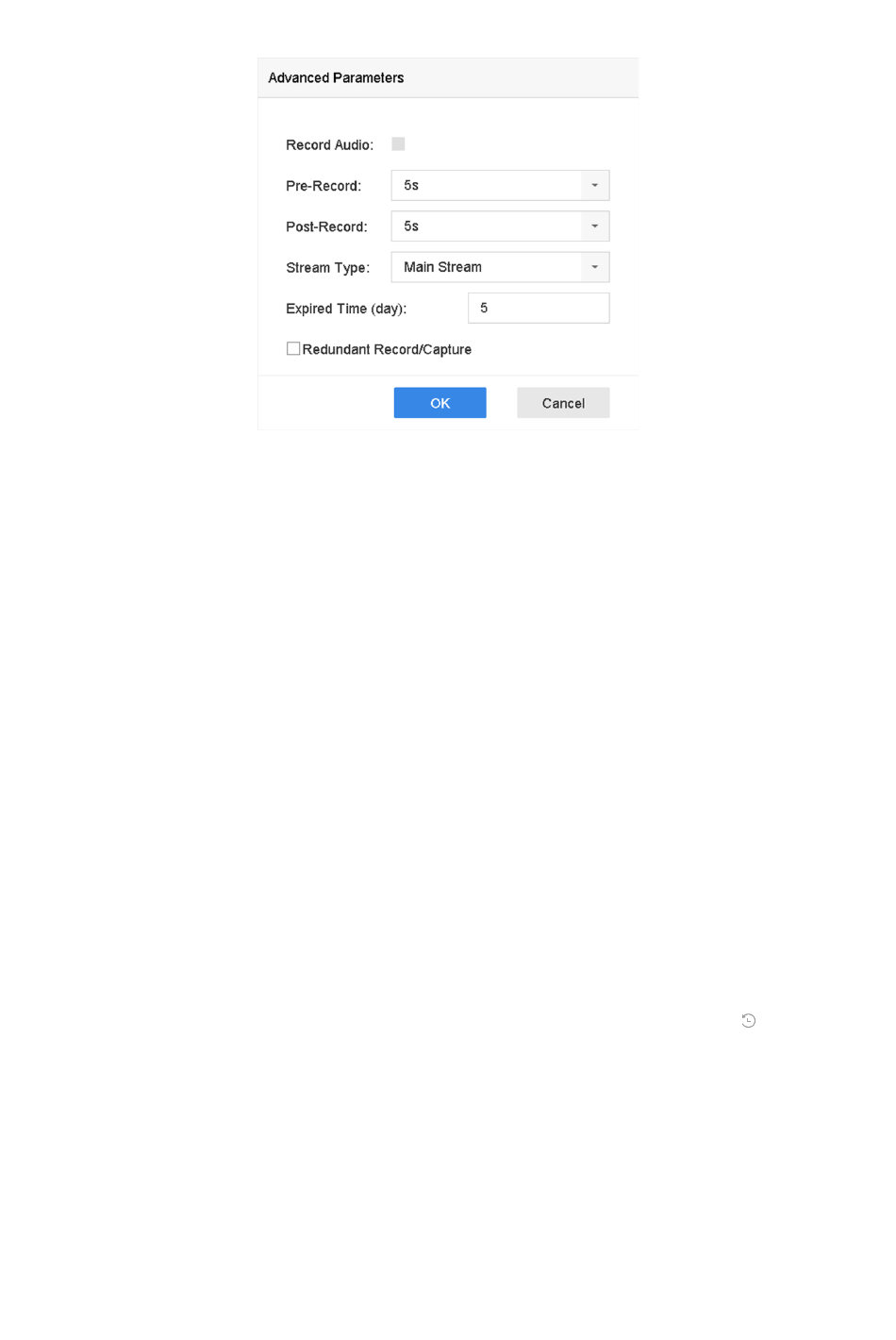Click the Post-Record label
The image size is (896, 1340).
point(326,226)
